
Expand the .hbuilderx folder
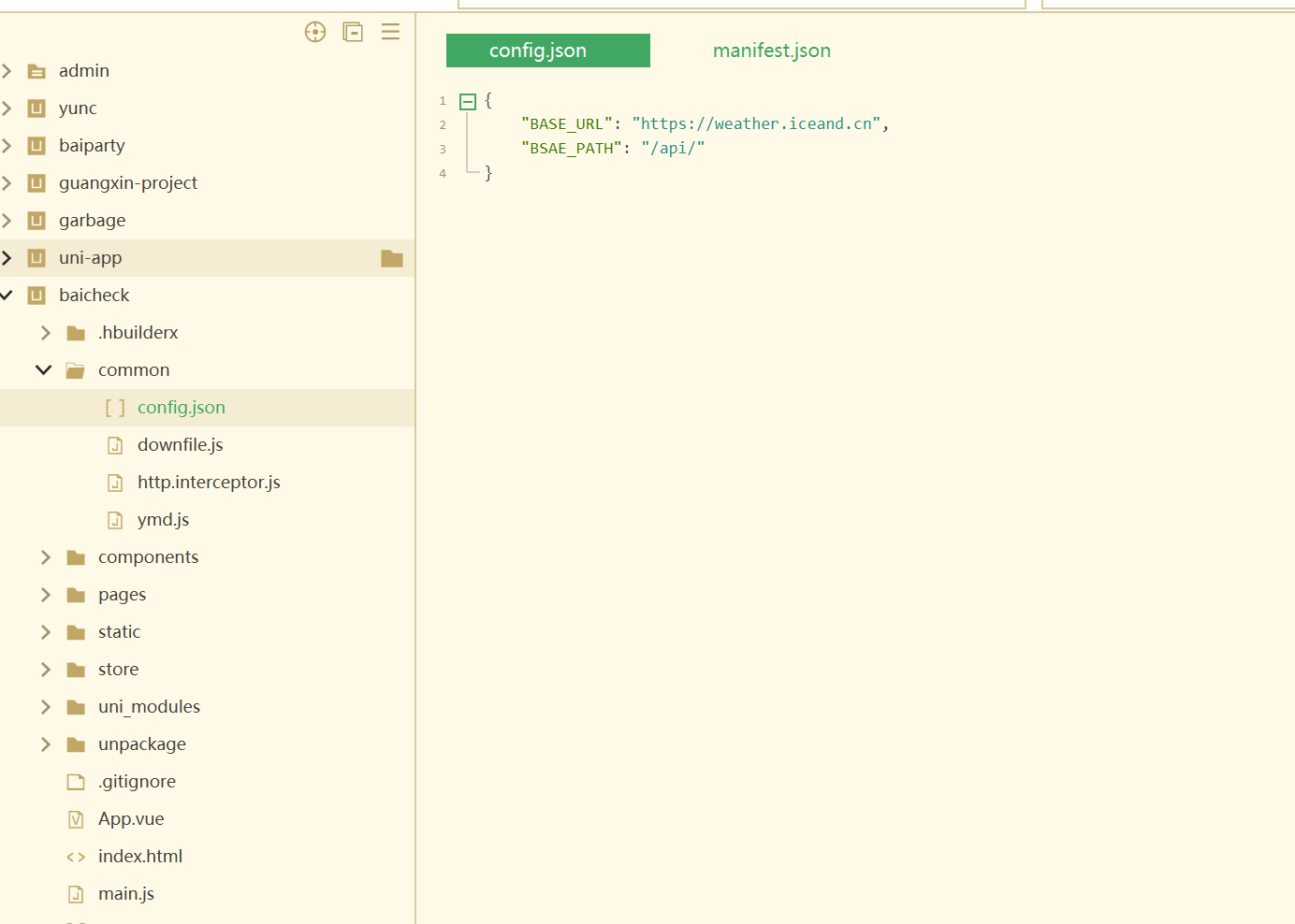[x=45, y=333]
